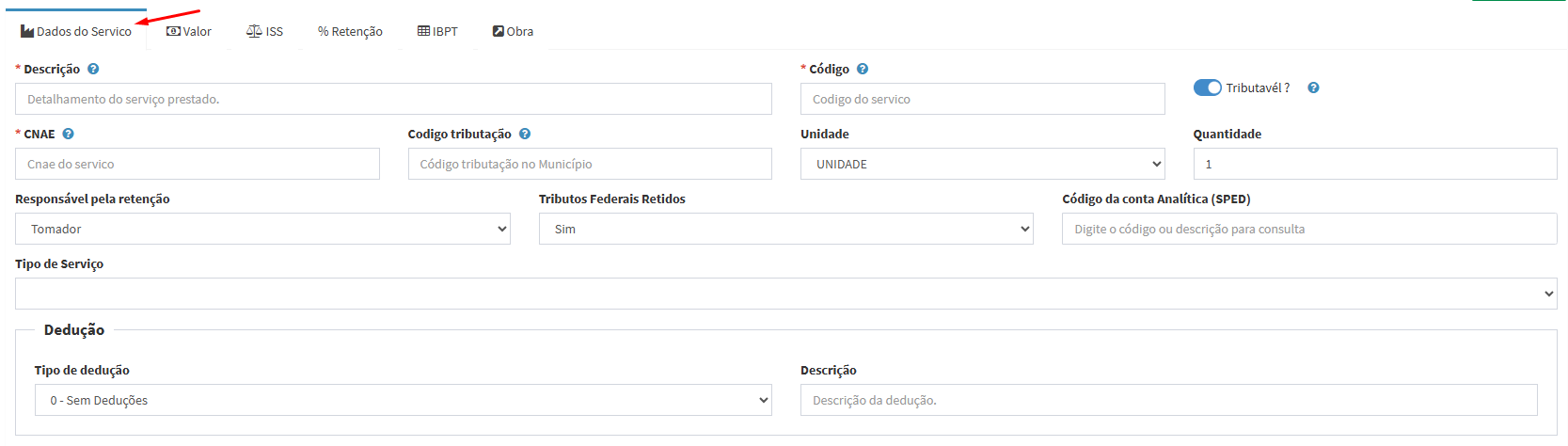Expand the Tipo de Serviço dropdown
Viewport: 1568px width, 446px height.
coord(785,294)
